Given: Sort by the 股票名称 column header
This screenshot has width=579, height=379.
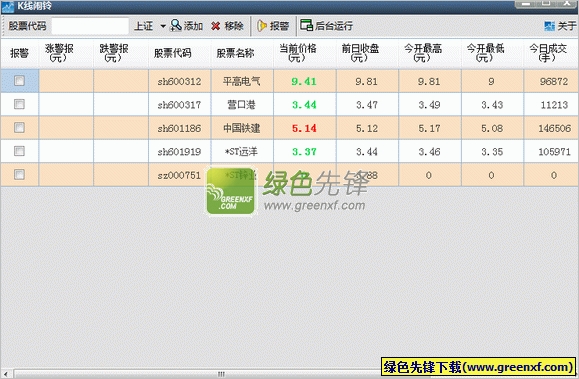Looking at the screenshot, I should tap(242, 53).
